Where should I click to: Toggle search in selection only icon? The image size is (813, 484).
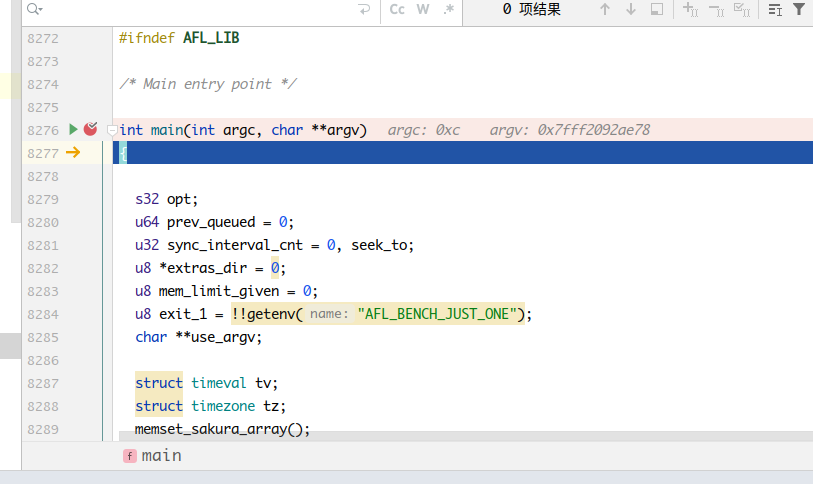(x=657, y=9)
